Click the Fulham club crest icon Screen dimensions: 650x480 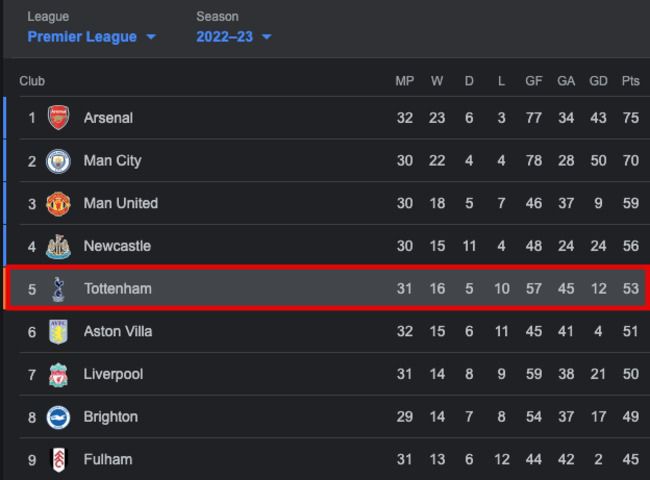[x=58, y=460]
